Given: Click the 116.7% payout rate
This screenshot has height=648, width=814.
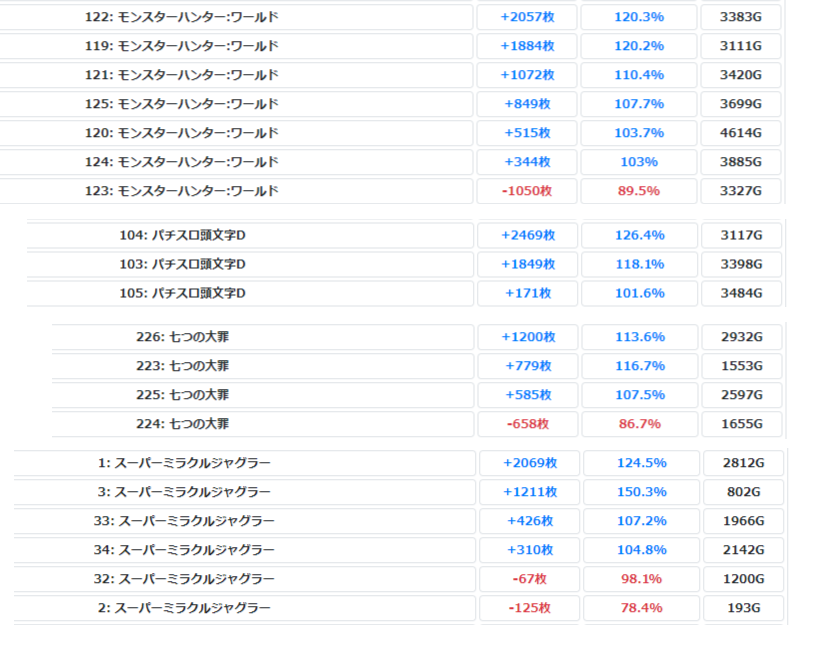Looking at the screenshot, I should 640,367.
